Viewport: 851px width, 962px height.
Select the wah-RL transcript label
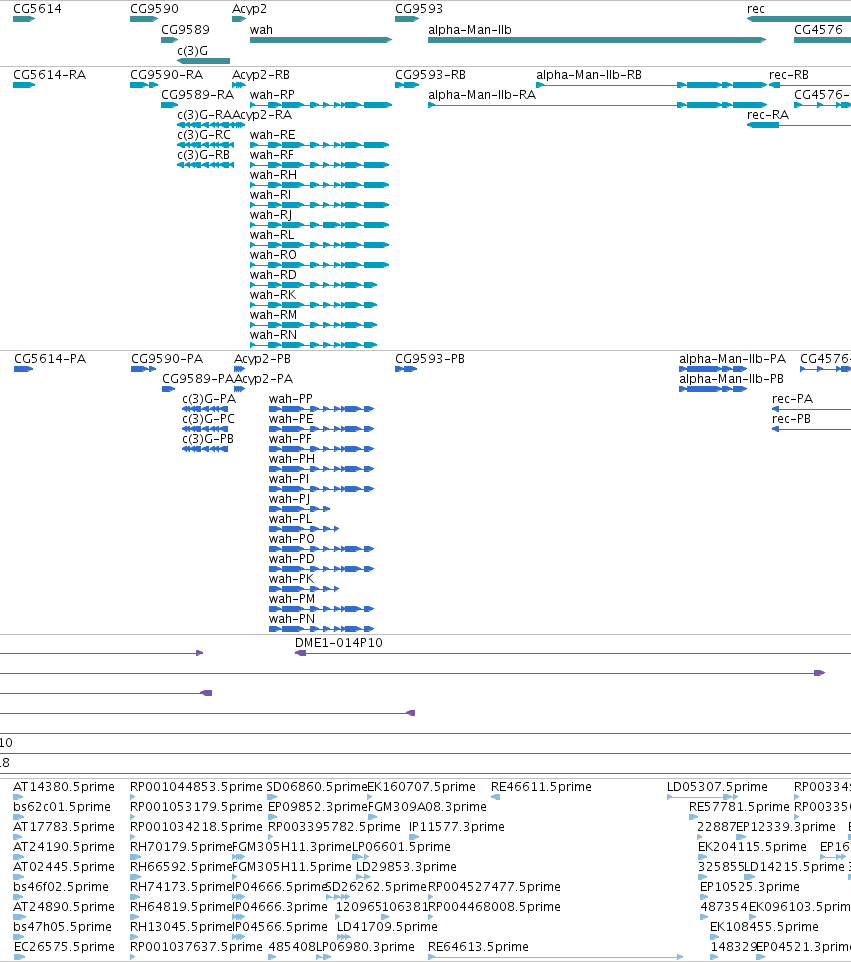[x=272, y=235]
